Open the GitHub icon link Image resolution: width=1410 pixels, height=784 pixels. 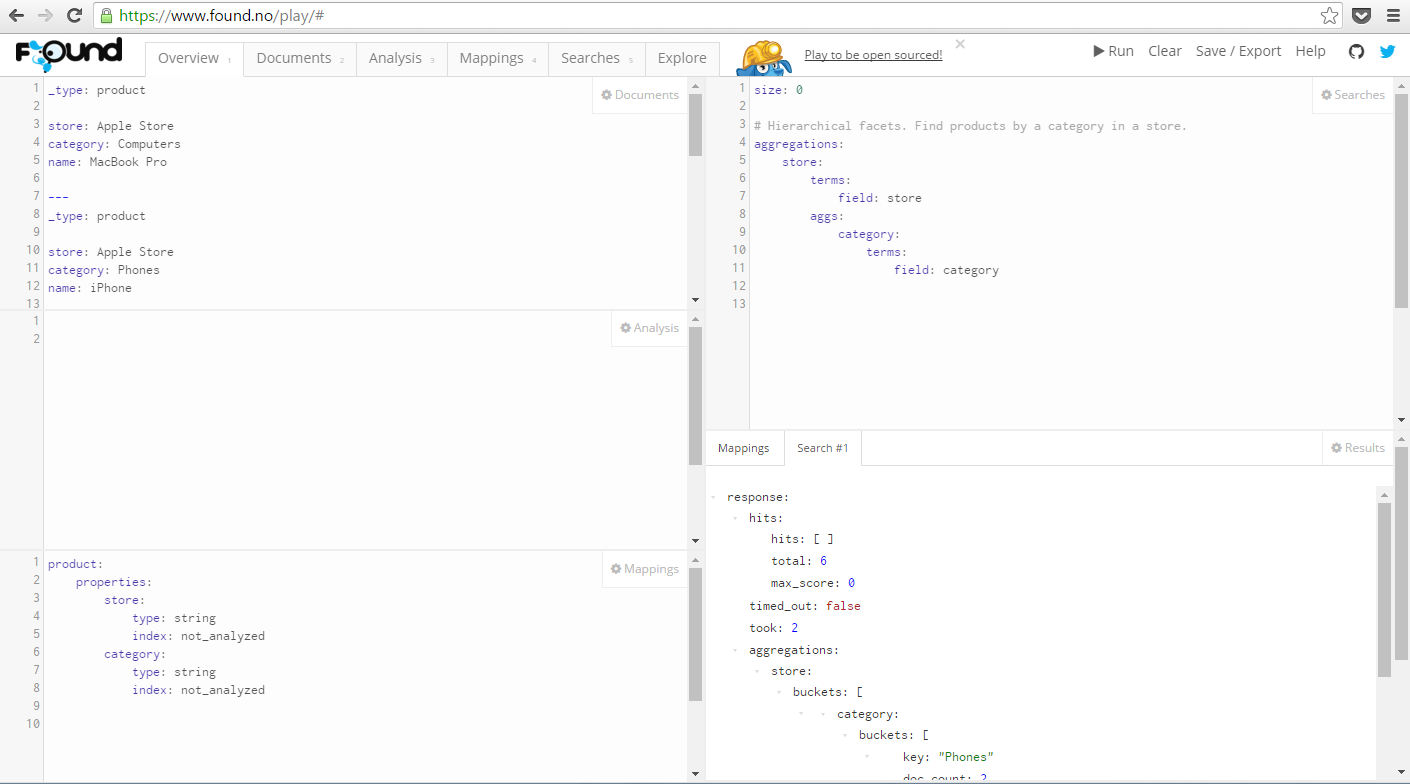pyautogui.click(x=1356, y=52)
